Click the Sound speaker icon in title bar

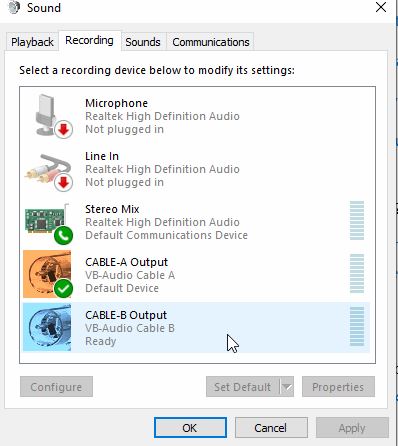pos(14,7)
